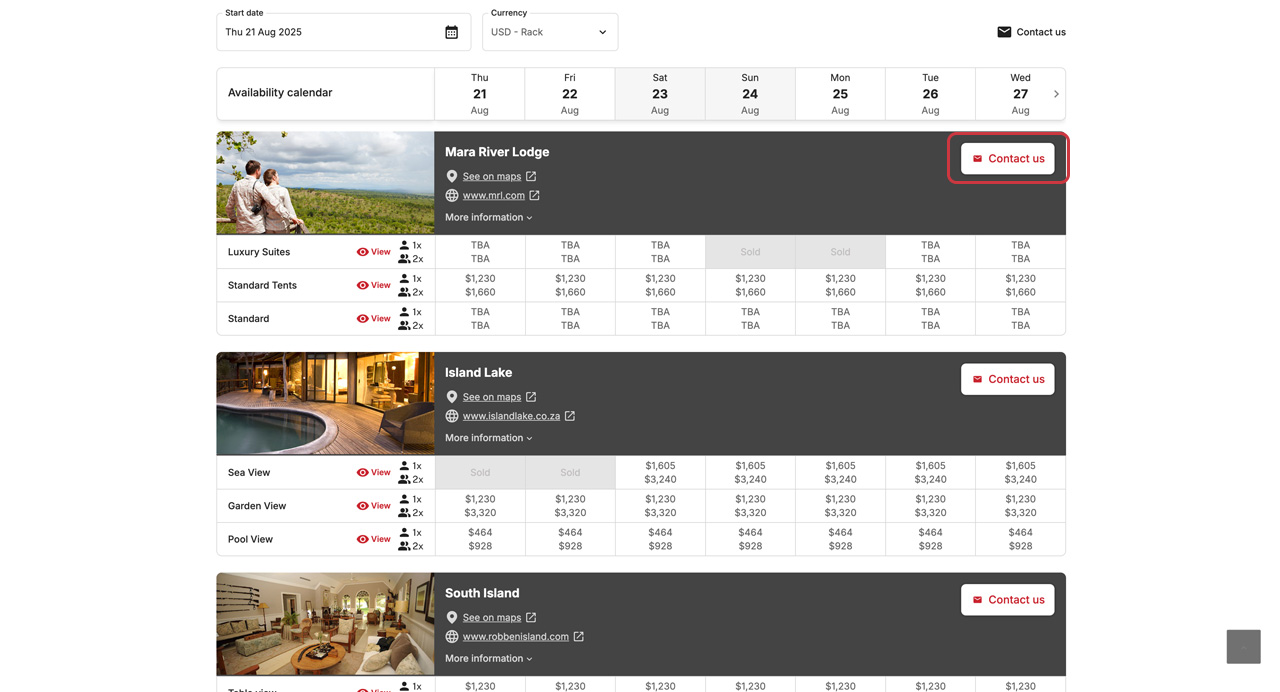Click the red envelope icon in Island Lake Contact us
Viewport: 1280px width, 692px height.
(x=977, y=379)
